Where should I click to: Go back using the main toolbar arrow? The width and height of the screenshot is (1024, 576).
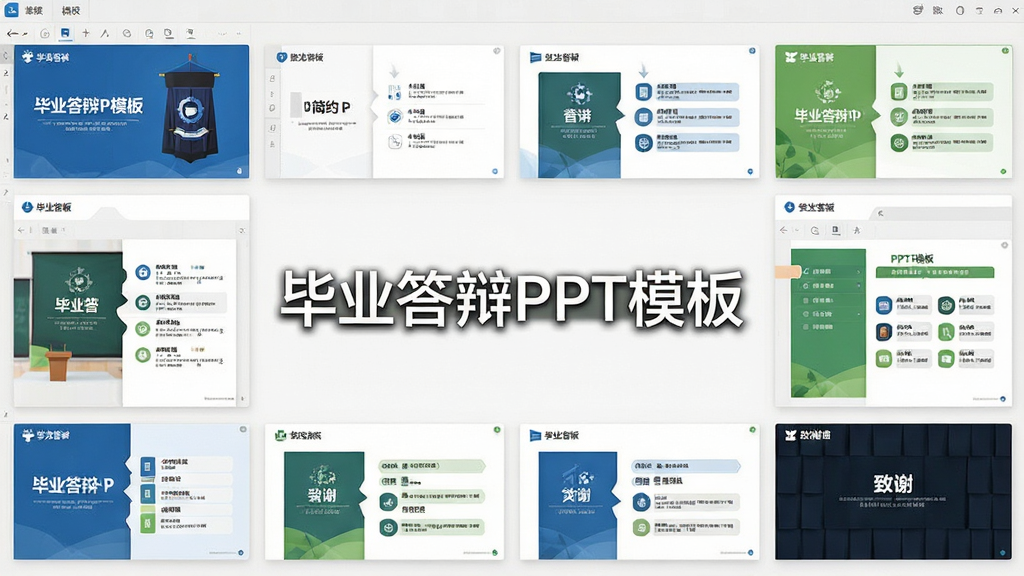point(12,33)
